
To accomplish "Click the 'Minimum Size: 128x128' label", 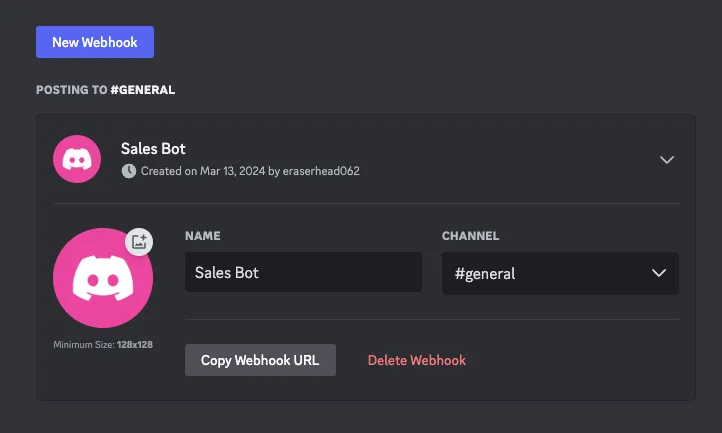I will coord(103,345).
